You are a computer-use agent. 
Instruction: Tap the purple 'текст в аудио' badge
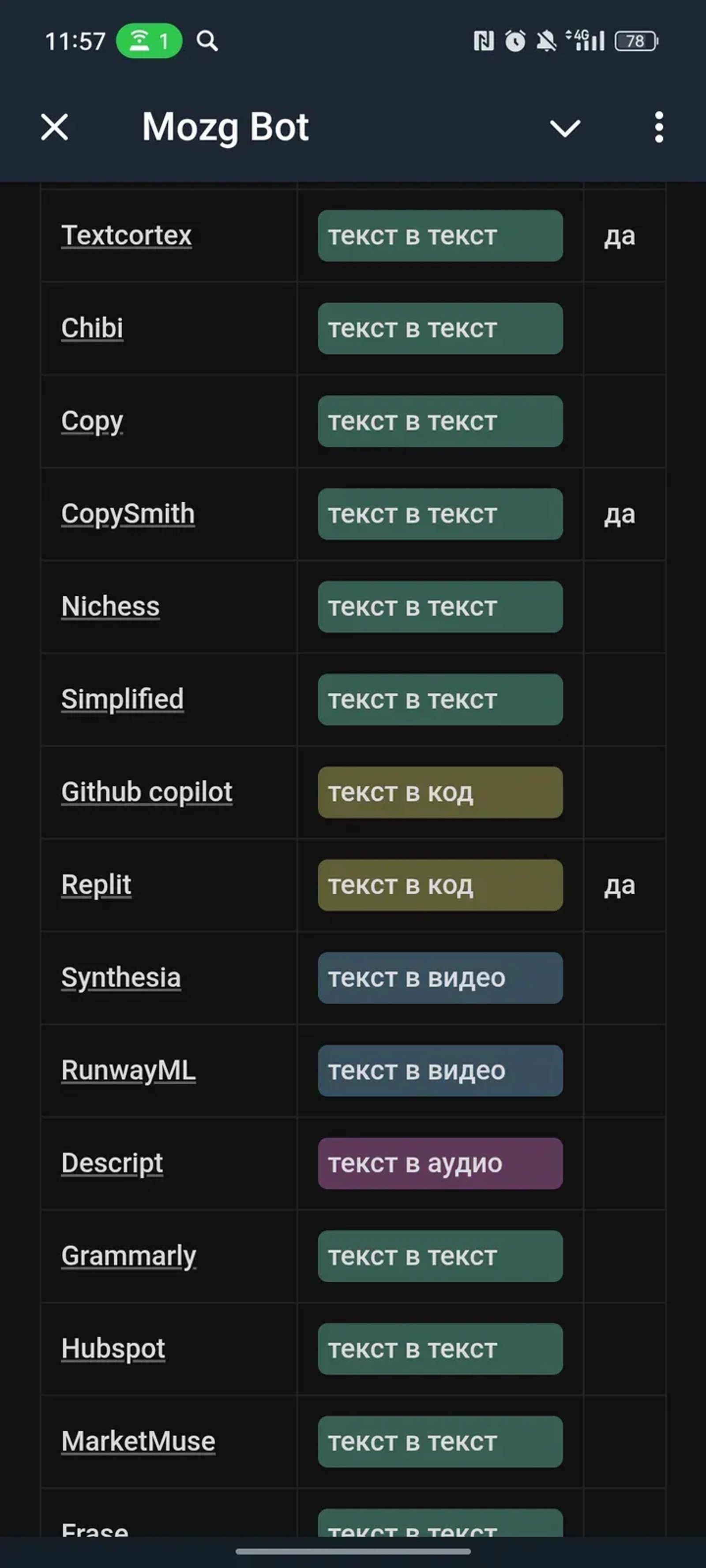(x=439, y=1164)
